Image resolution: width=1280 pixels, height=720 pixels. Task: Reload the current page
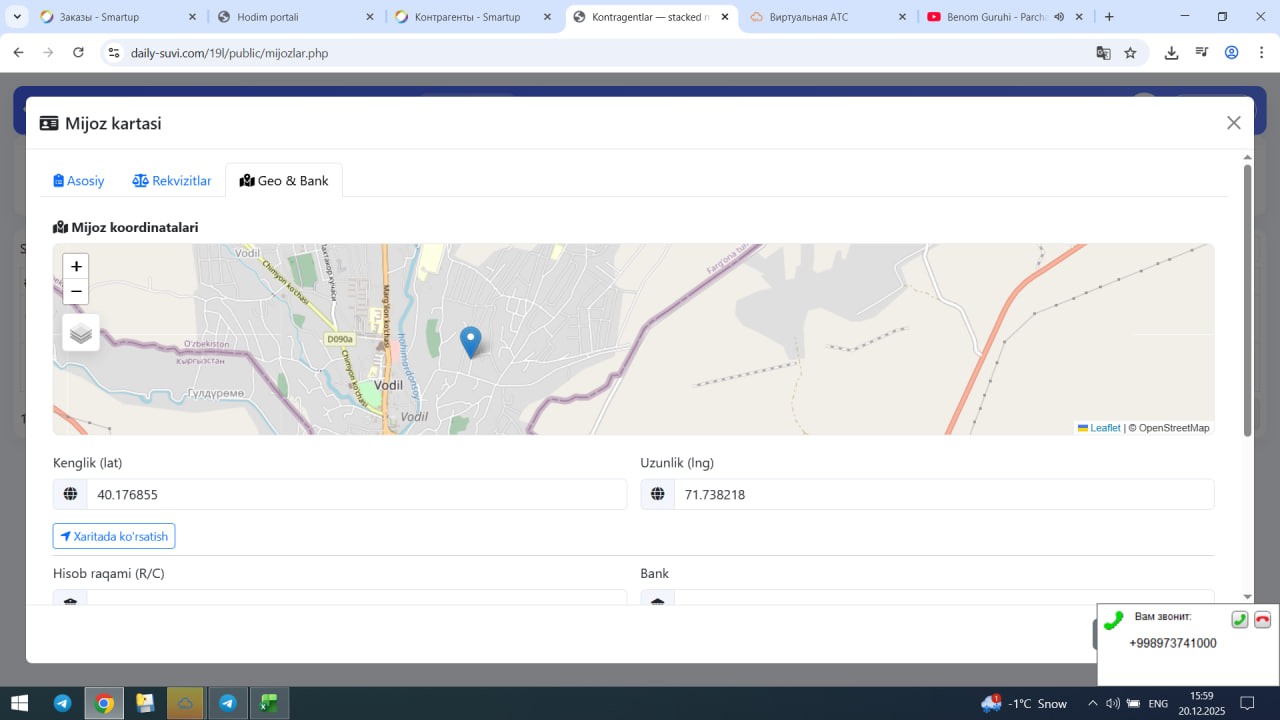click(x=78, y=53)
